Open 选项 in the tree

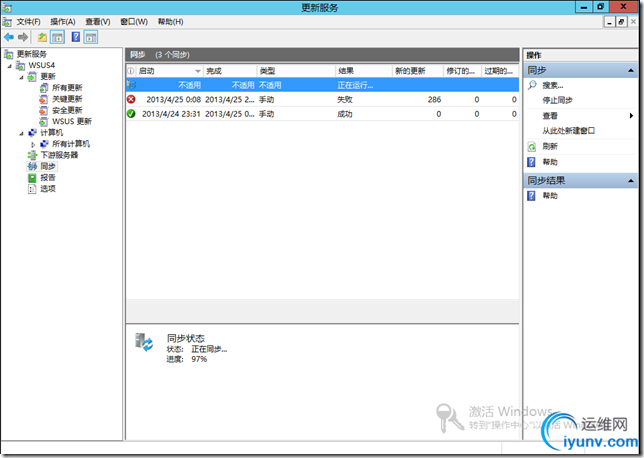click(48, 189)
